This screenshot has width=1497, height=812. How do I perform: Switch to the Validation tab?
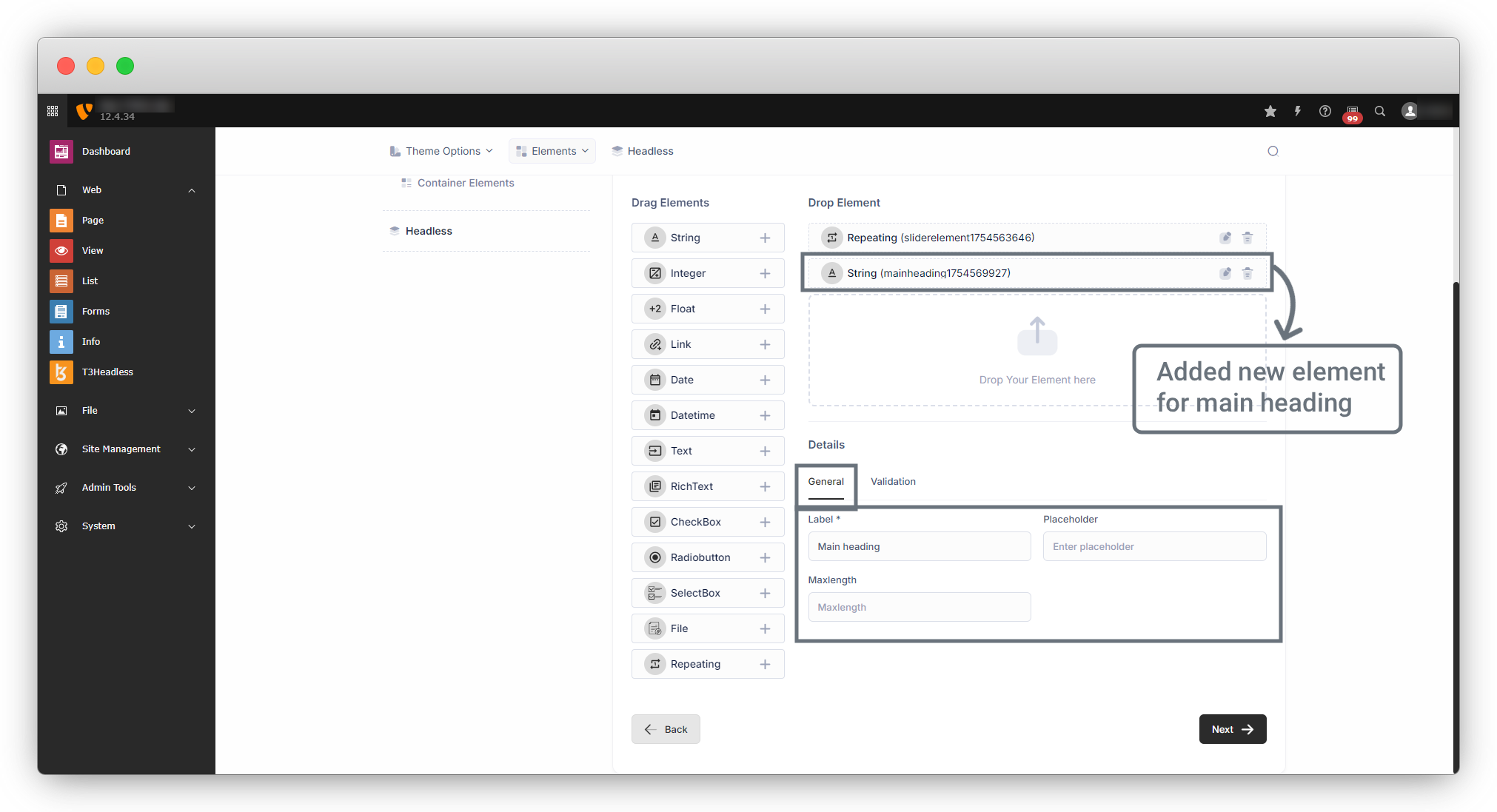click(893, 481)
